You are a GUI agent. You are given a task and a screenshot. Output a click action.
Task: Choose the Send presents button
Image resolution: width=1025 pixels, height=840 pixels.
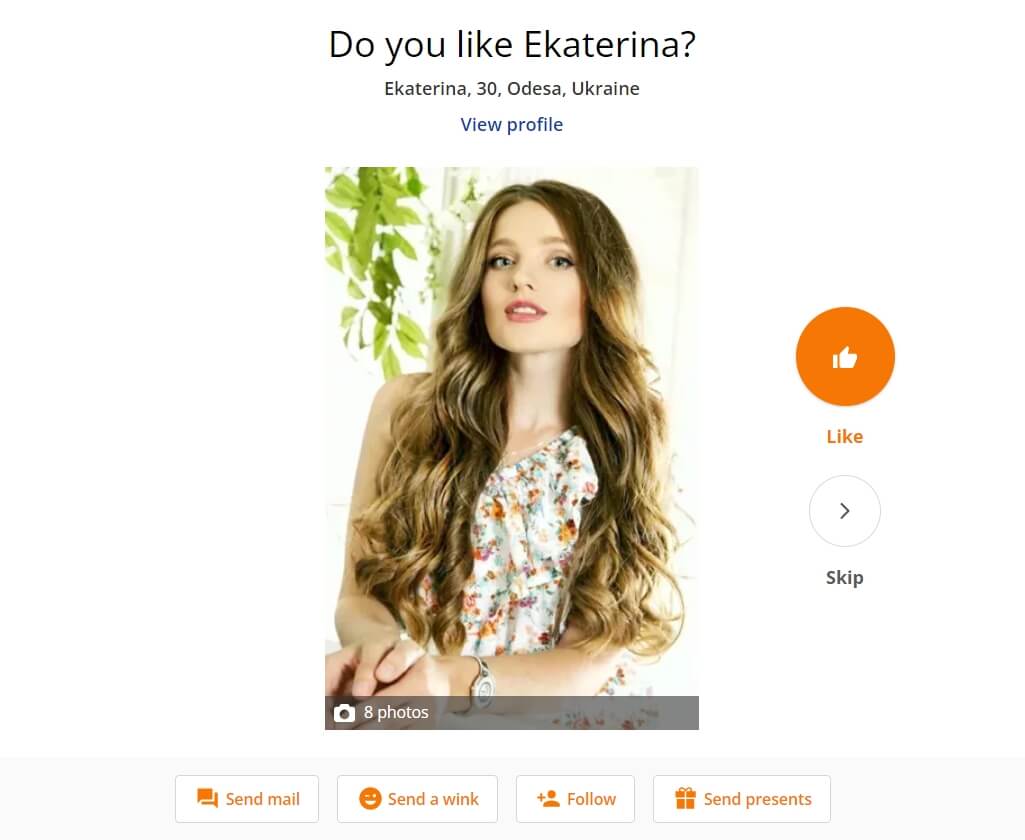tap(742, 799)
